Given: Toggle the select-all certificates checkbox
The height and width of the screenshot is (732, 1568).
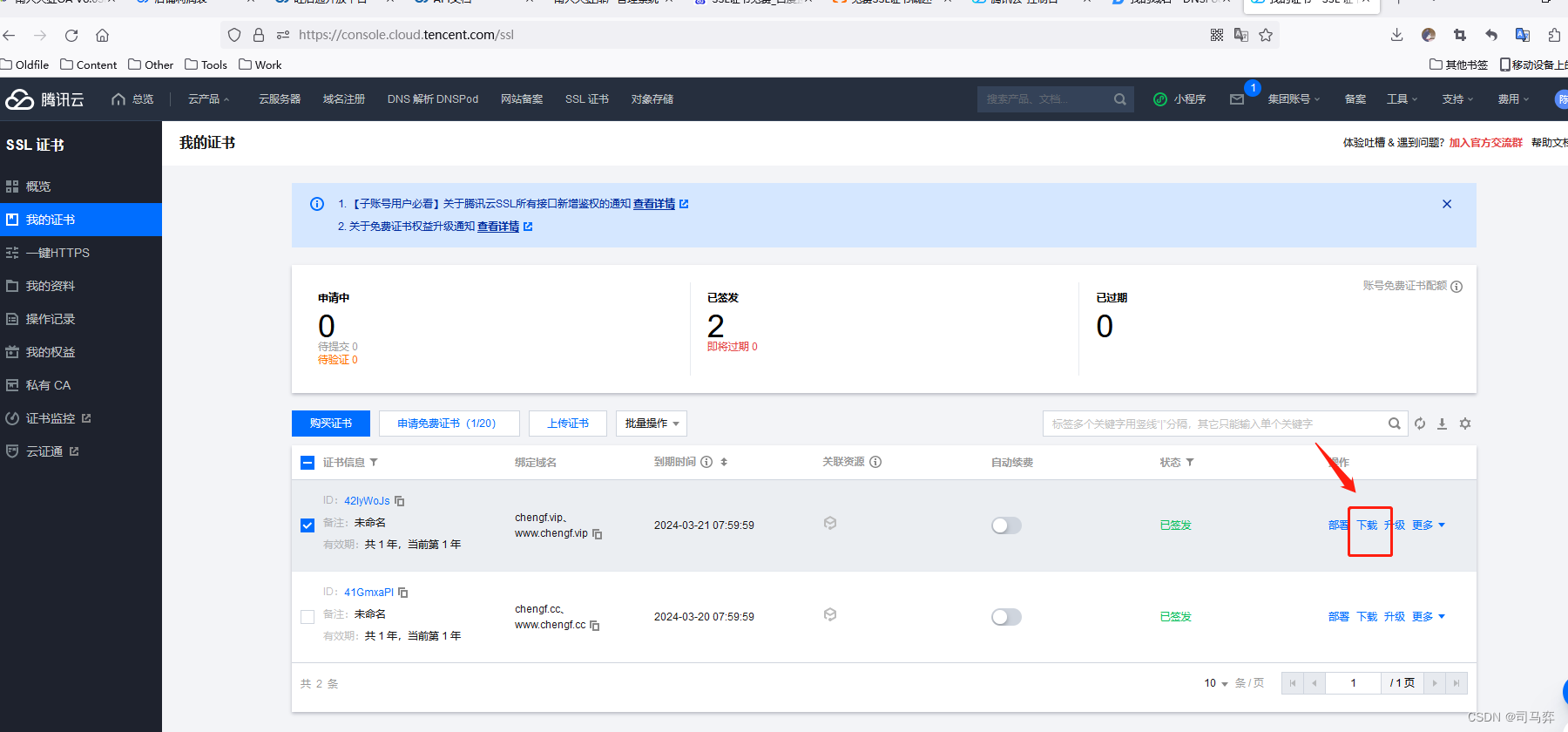Looking at the screenshot, I should [x=308, y=463].
